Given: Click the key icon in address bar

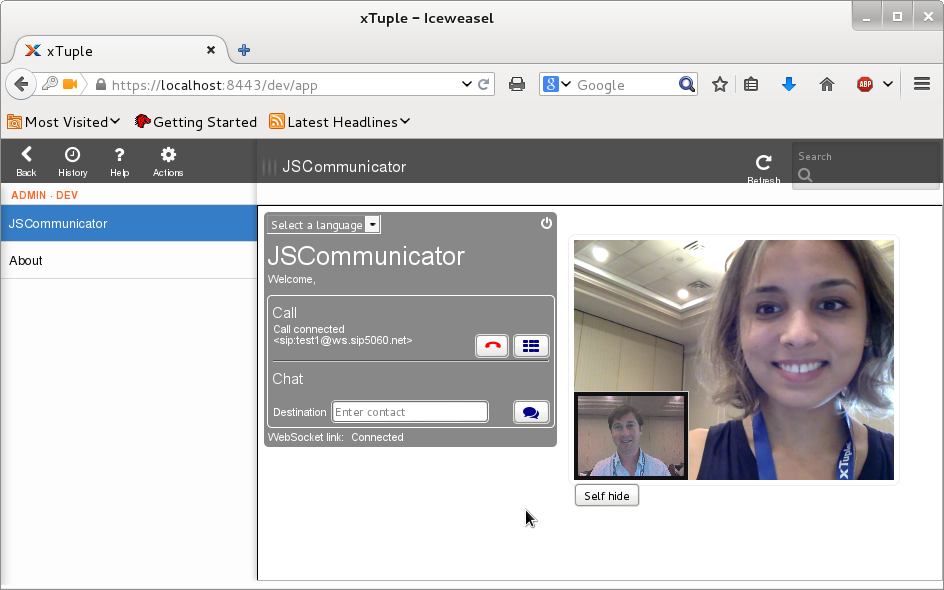Looking at the screenshot, I should click(50, 83).
